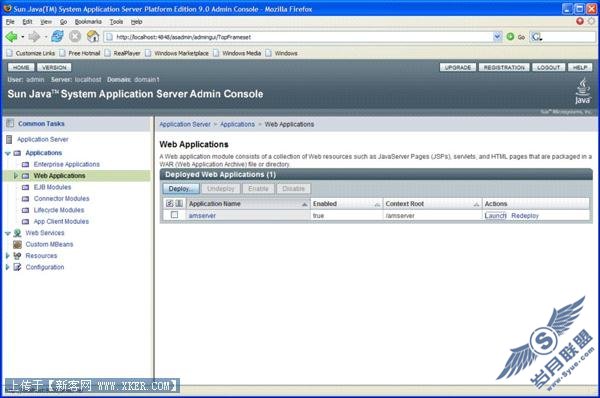The height and width of the screenshot is (398, 600).
Task: Click the Custom MBeans icon
Action: pos(17,245)
